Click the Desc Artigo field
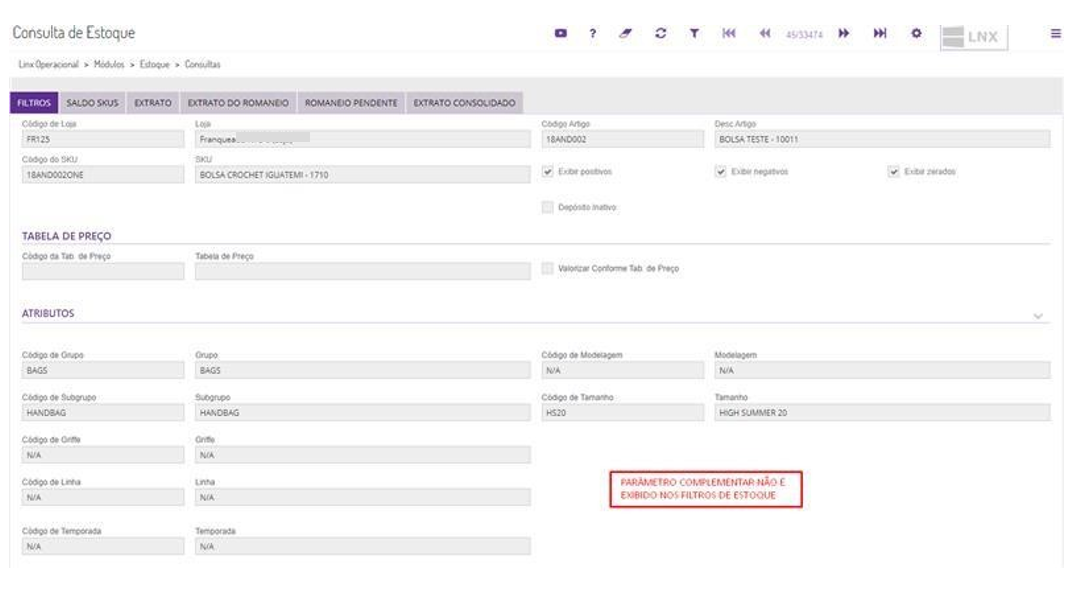The height and width of the screenshot is (592, 1089). [882, 139]
